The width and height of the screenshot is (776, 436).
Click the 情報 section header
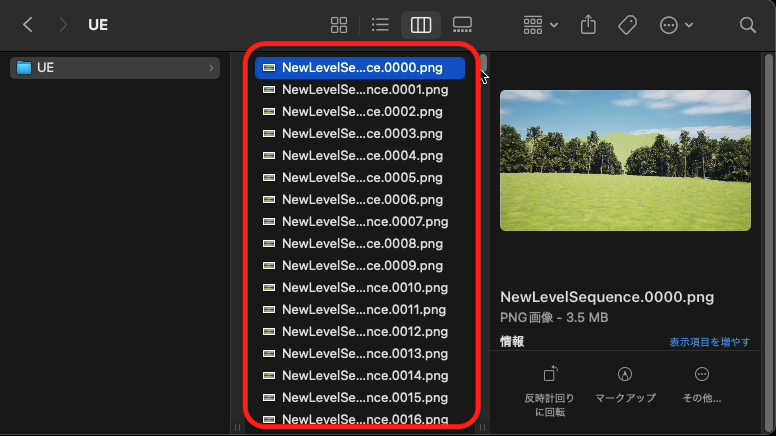(x=512, y=341)
